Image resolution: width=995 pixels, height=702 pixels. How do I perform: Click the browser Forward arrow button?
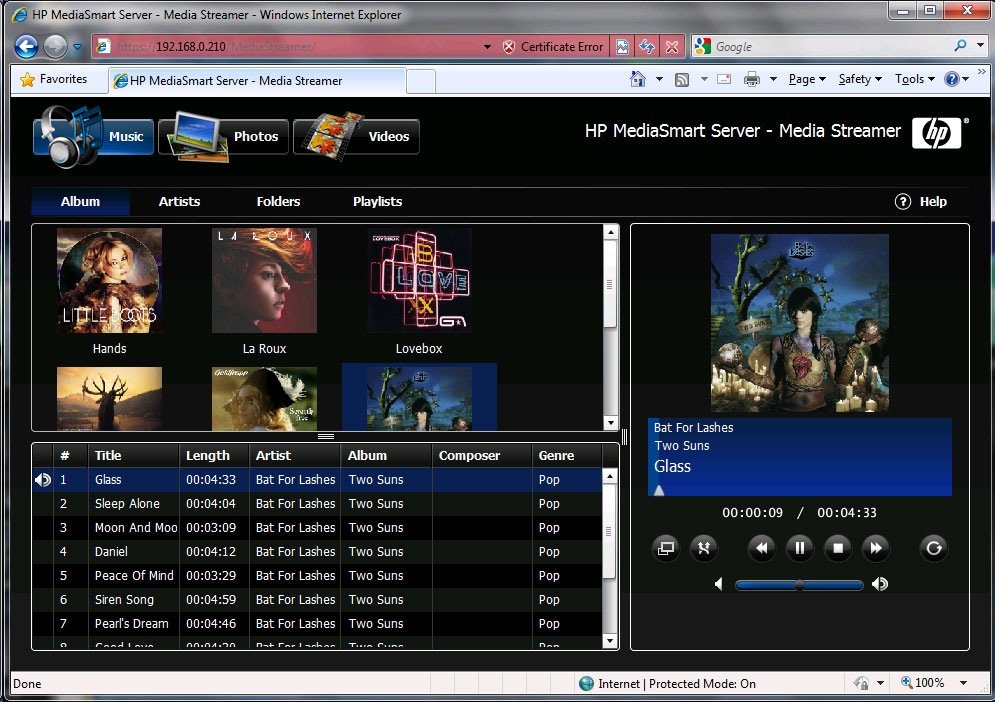click(56, 46)
